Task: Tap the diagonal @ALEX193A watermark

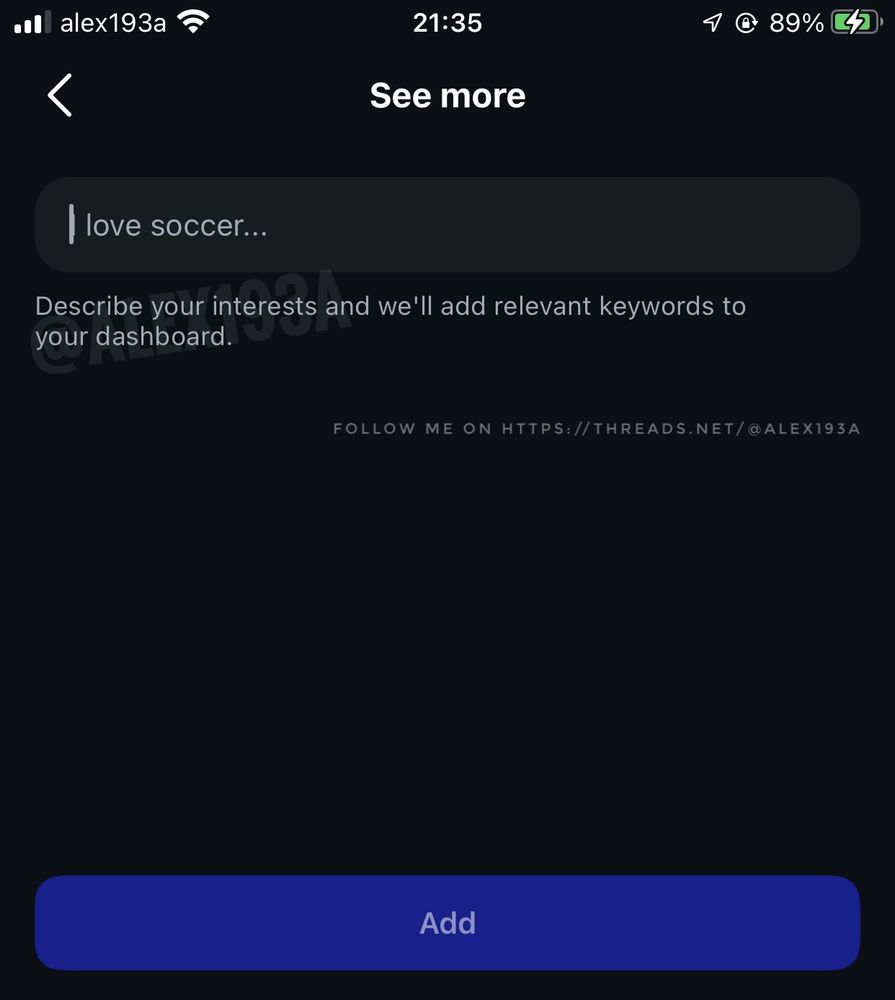Action: pyautogui.click(x=190, y=322)
